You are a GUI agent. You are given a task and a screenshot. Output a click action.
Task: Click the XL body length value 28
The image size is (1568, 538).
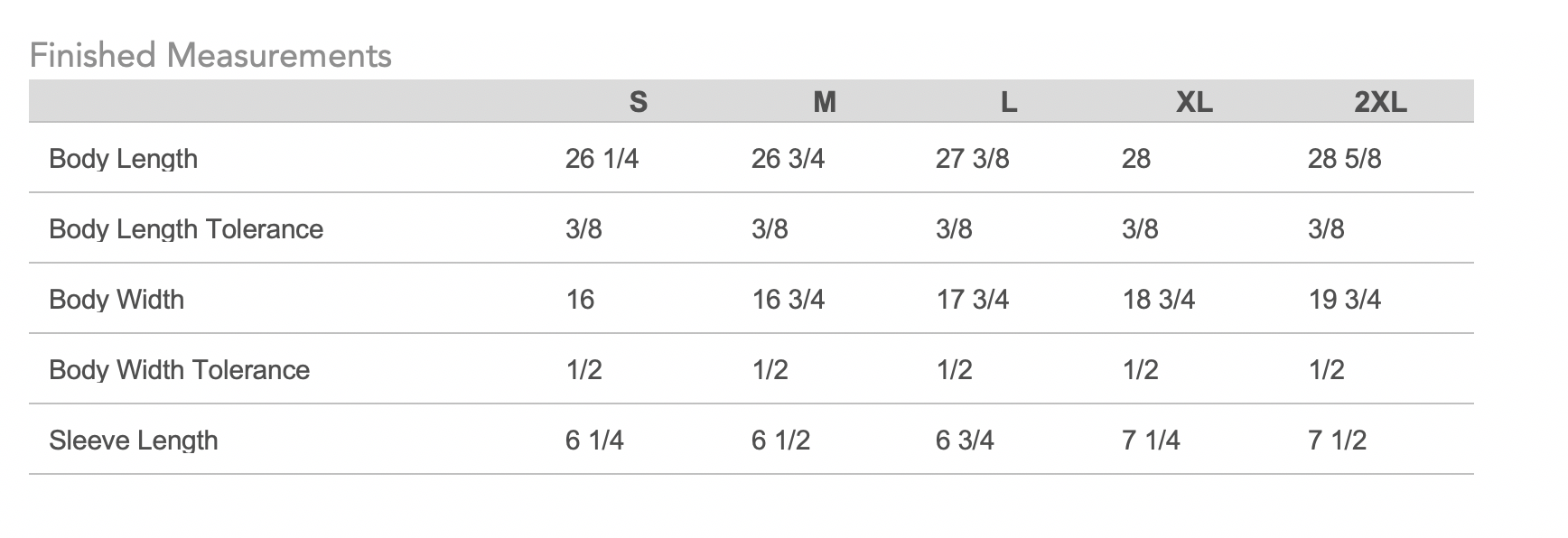coord(1135,159)
